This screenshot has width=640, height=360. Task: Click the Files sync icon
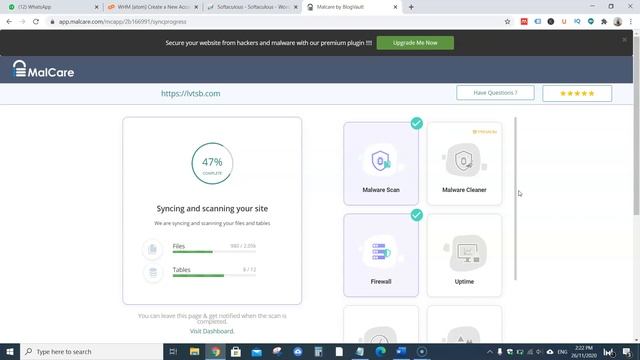[x=153, y=249]
